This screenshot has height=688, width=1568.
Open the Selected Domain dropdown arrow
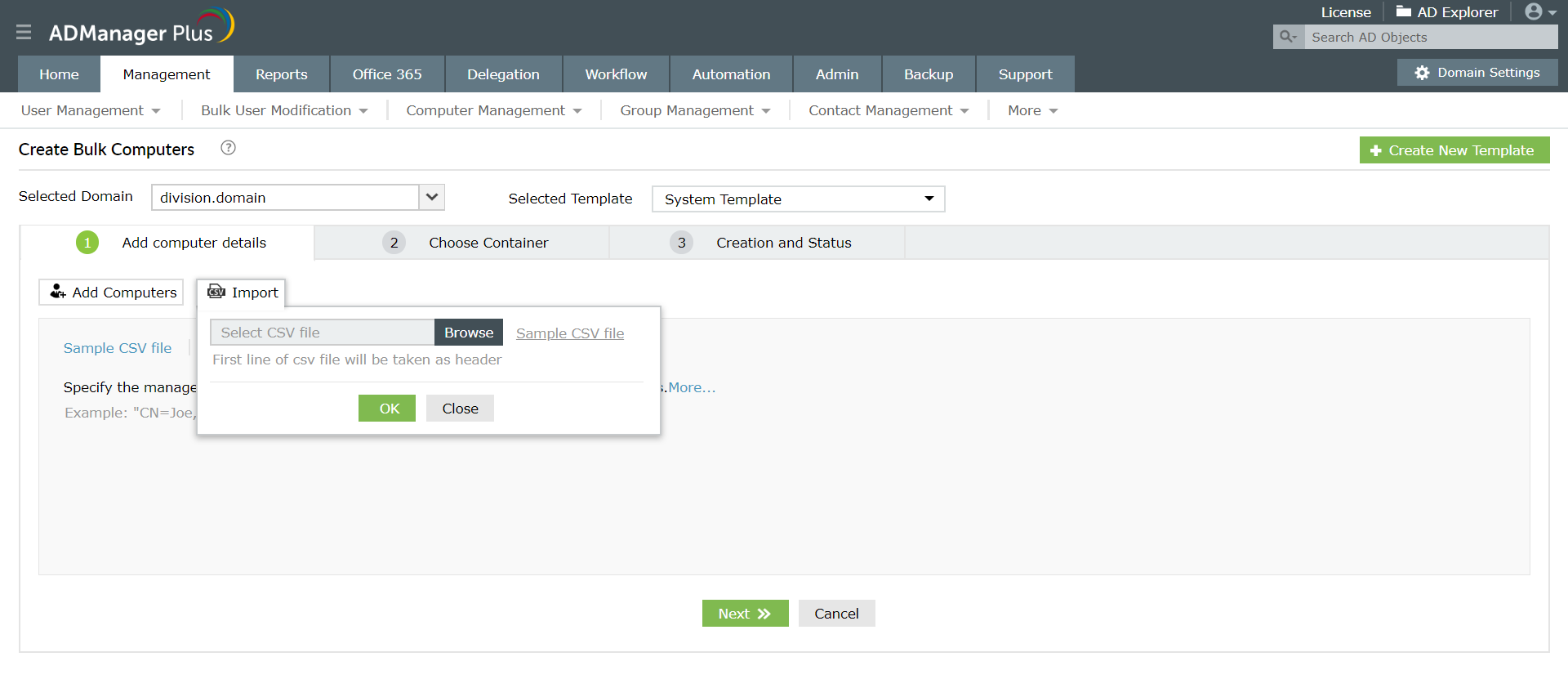point(432,197)
